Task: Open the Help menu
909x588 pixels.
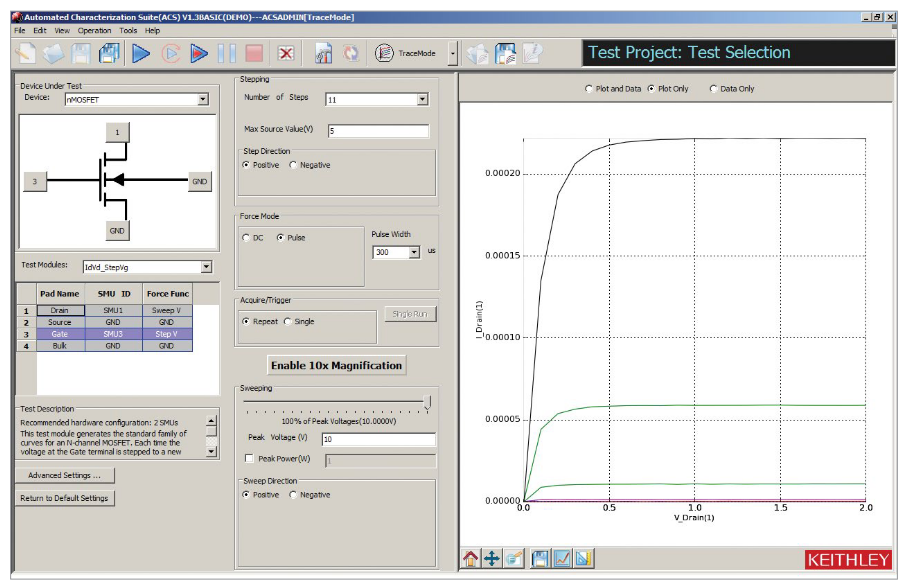Action: pyautogui.click(x=152, y=31)
